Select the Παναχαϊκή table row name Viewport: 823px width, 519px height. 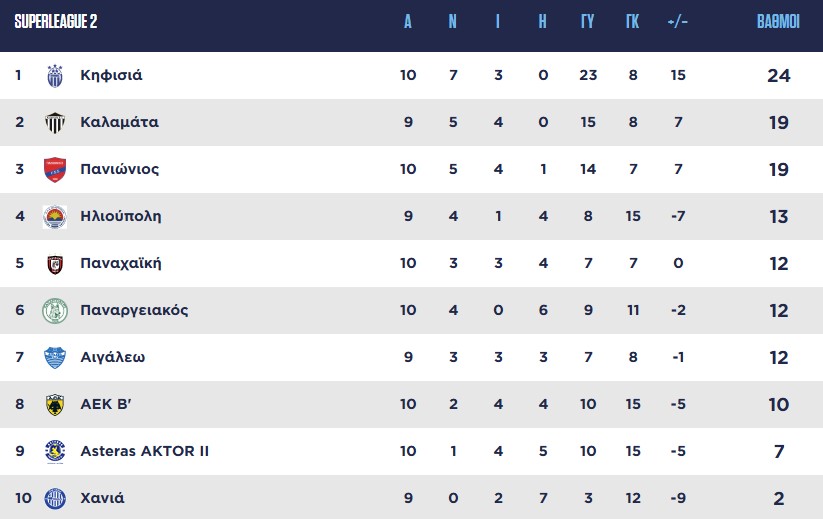tap(120, 263)
